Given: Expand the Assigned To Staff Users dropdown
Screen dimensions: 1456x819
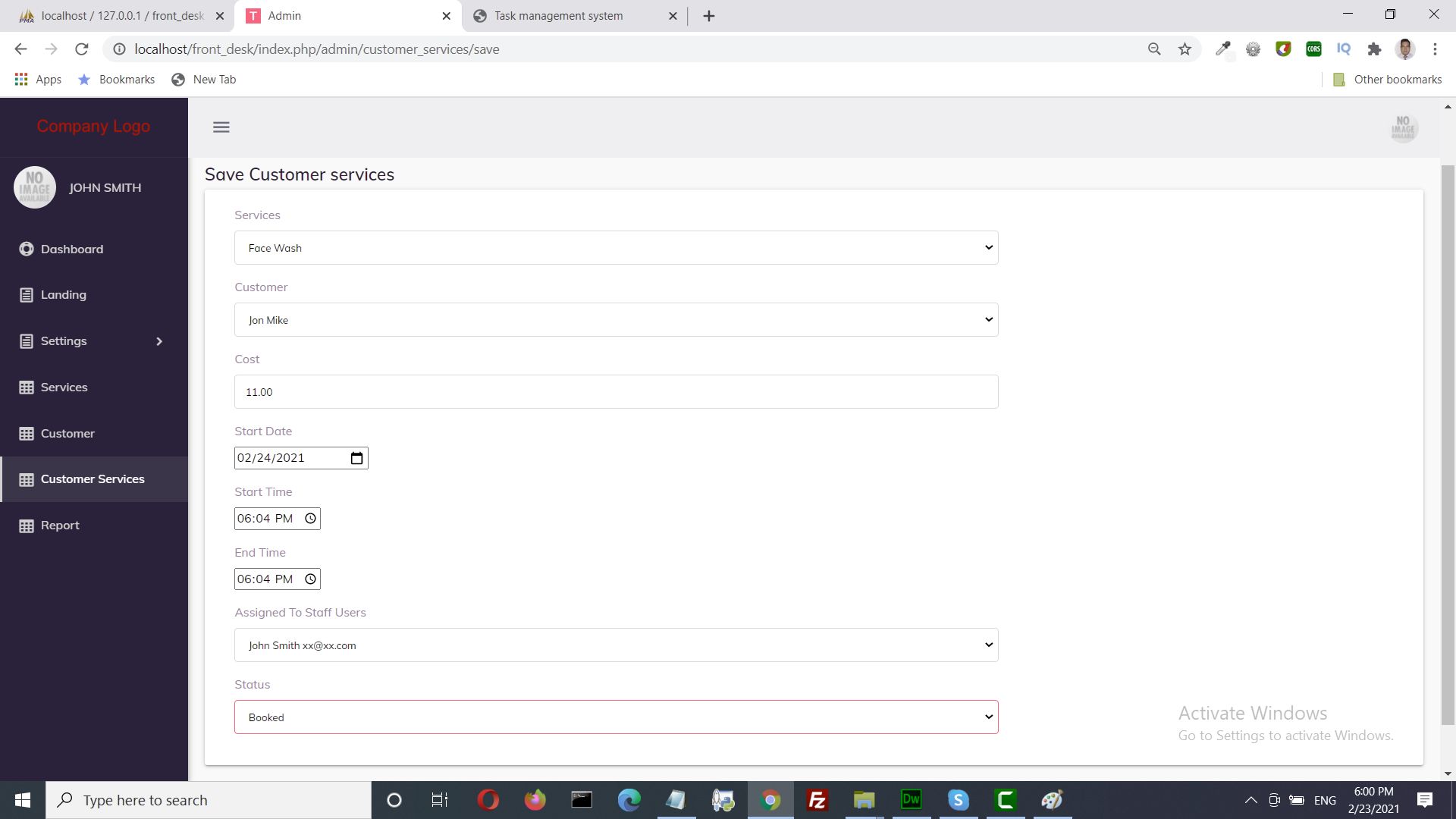Looking at the screenshot, I should click(x=616, y=645).
